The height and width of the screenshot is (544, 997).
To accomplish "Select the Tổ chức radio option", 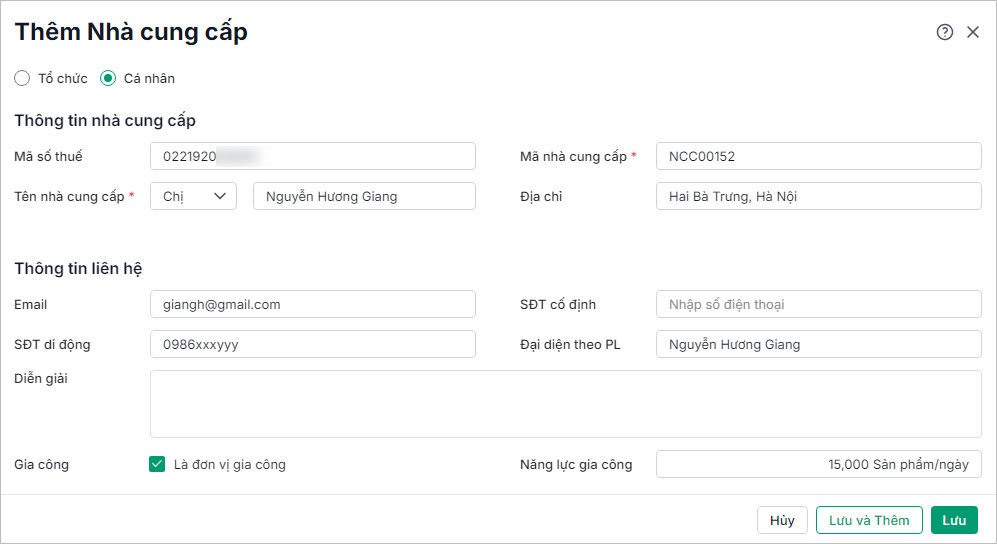I will [22, 78].
